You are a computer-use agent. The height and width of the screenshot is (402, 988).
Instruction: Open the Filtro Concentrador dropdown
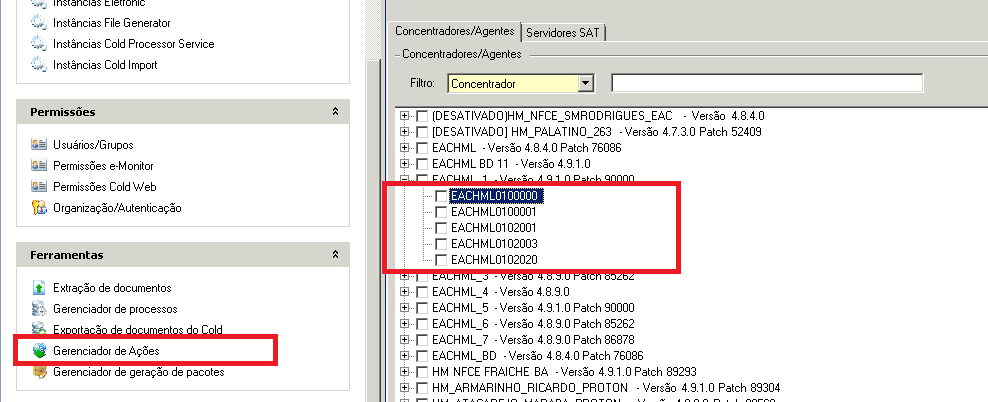586,83
